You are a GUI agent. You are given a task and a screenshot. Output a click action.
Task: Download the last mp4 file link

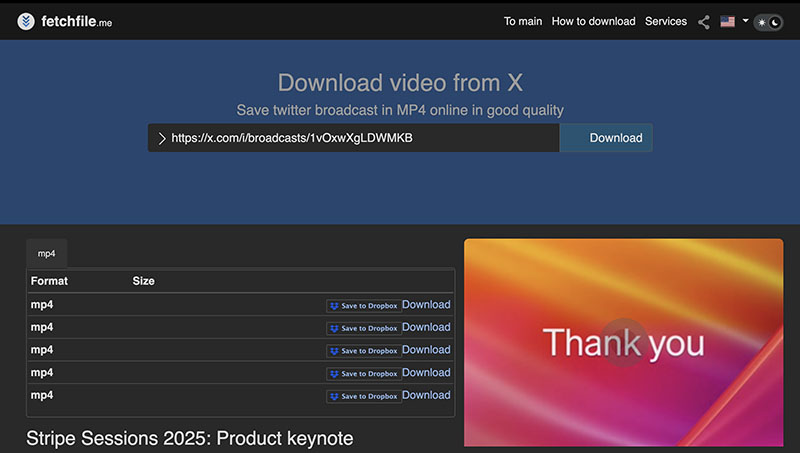click(x=426, y=395)
